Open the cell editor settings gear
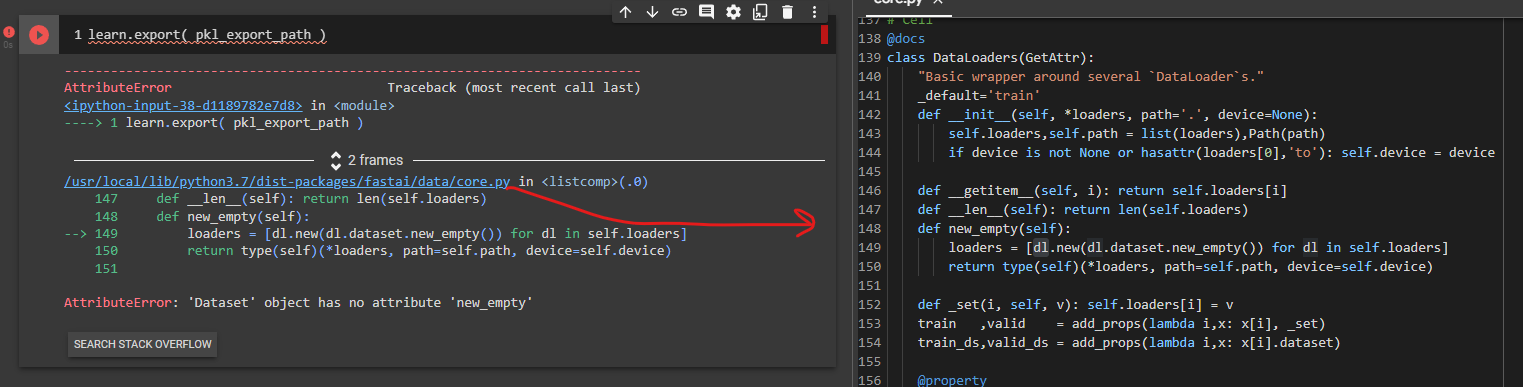Viewport: 1523px width, 387px height. (x=733, y=12)
